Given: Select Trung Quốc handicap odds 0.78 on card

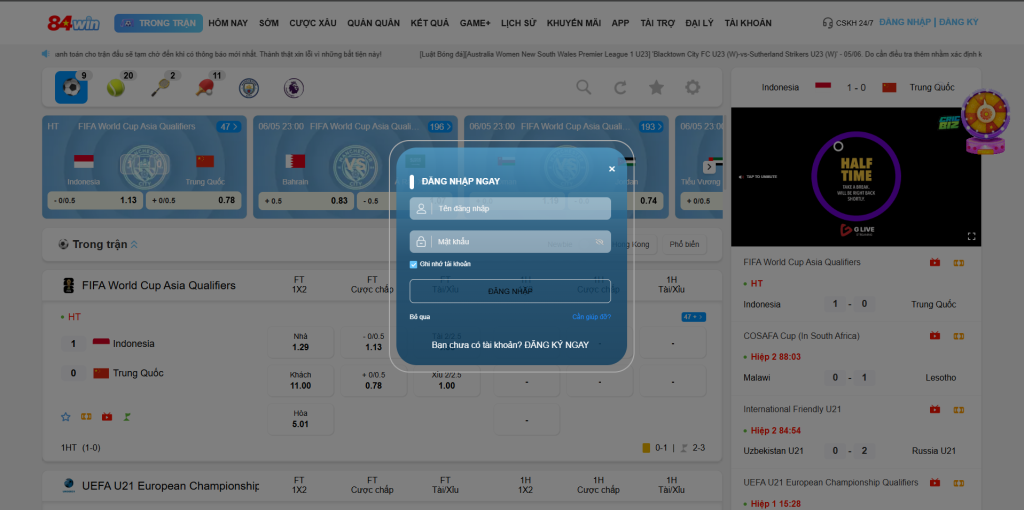Looking at the screenshot, I should (x=193, y=200).
